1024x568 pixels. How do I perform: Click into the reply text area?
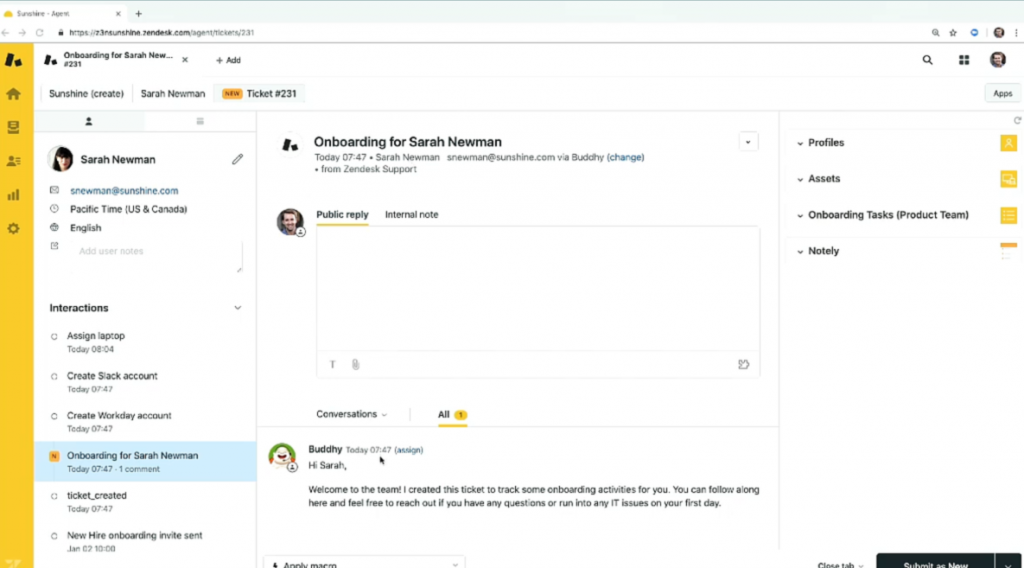tap(537, 289)
